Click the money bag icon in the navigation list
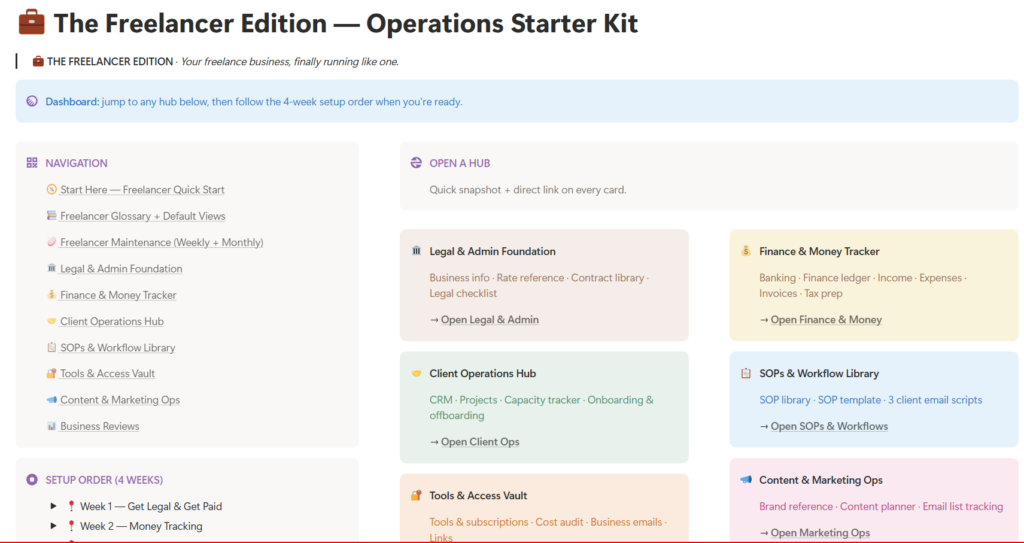The image size is (1024, 543). click(52, 295)
